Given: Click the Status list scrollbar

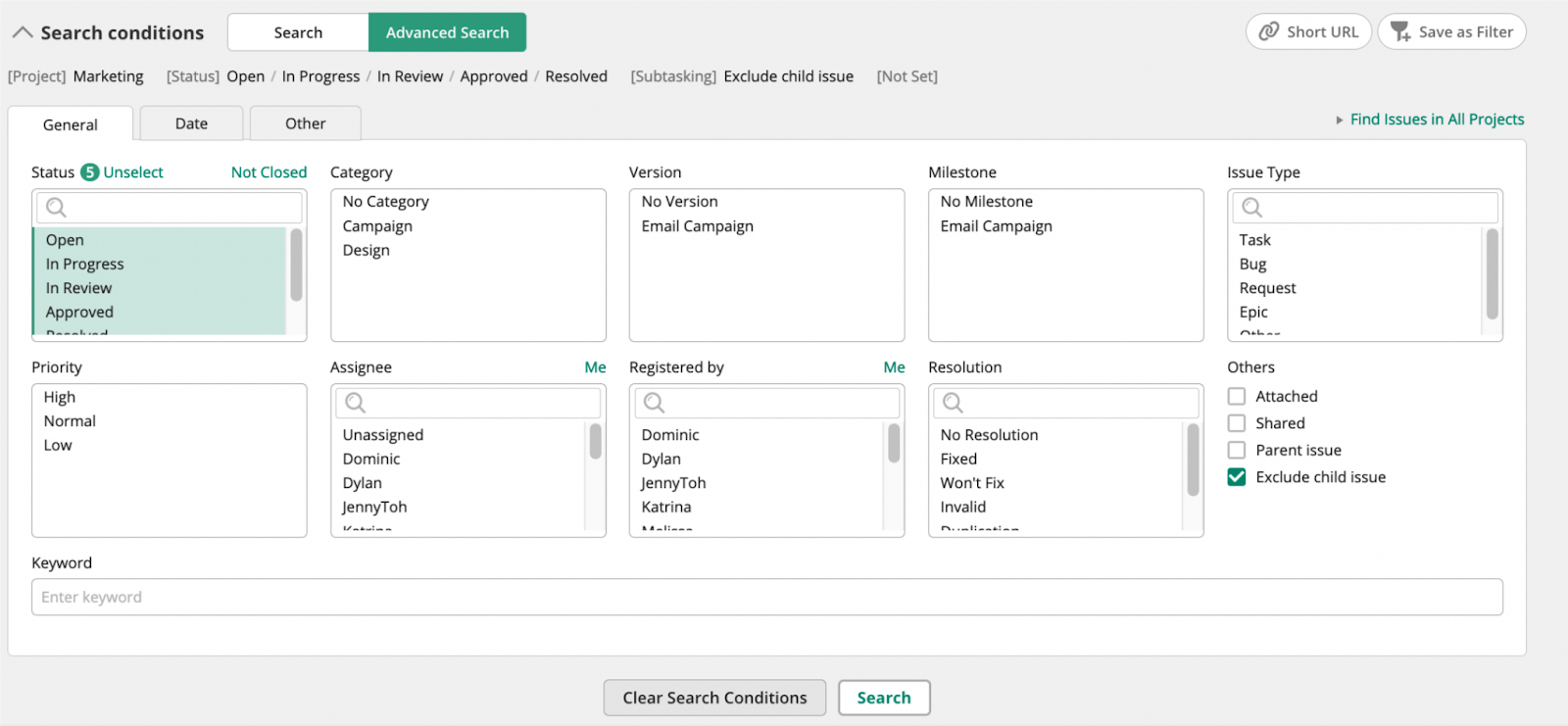Looking at the screenshot, I should pos(296,266).
